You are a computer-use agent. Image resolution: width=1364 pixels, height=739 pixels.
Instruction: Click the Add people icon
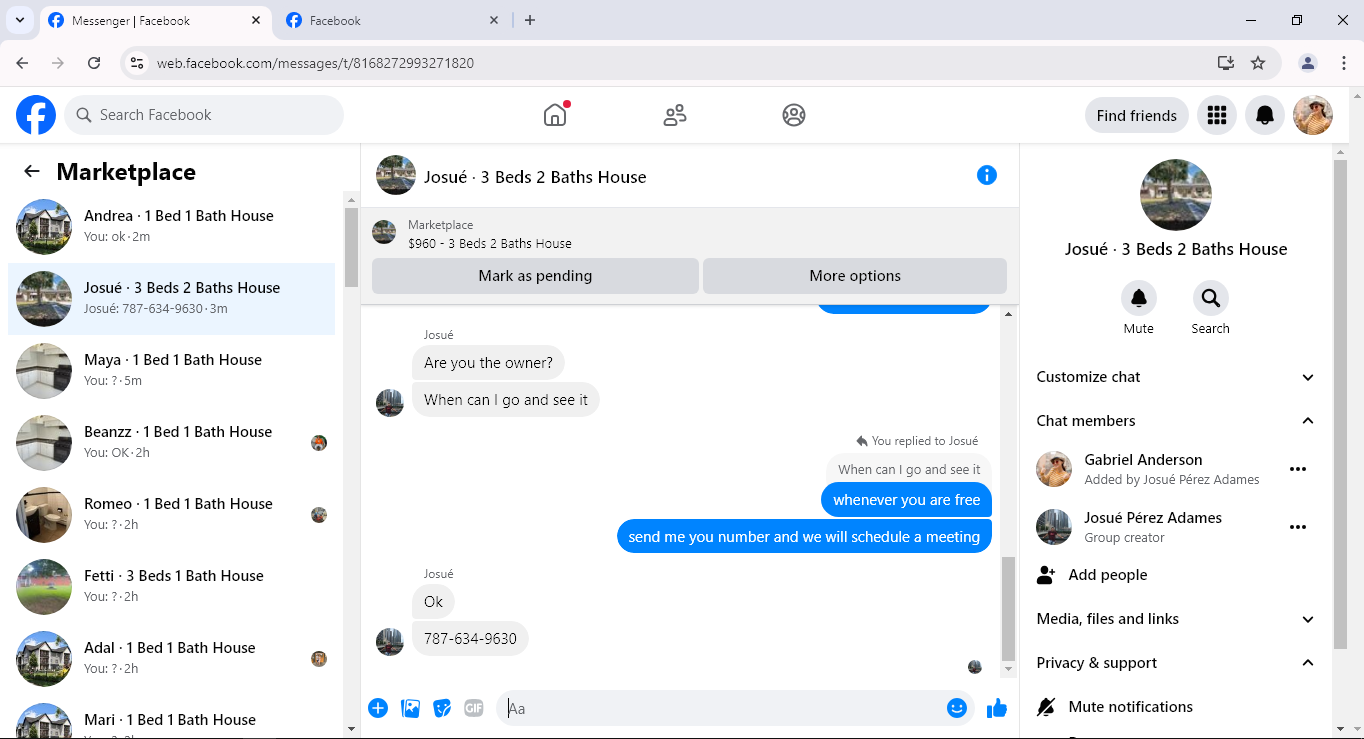1046,575
